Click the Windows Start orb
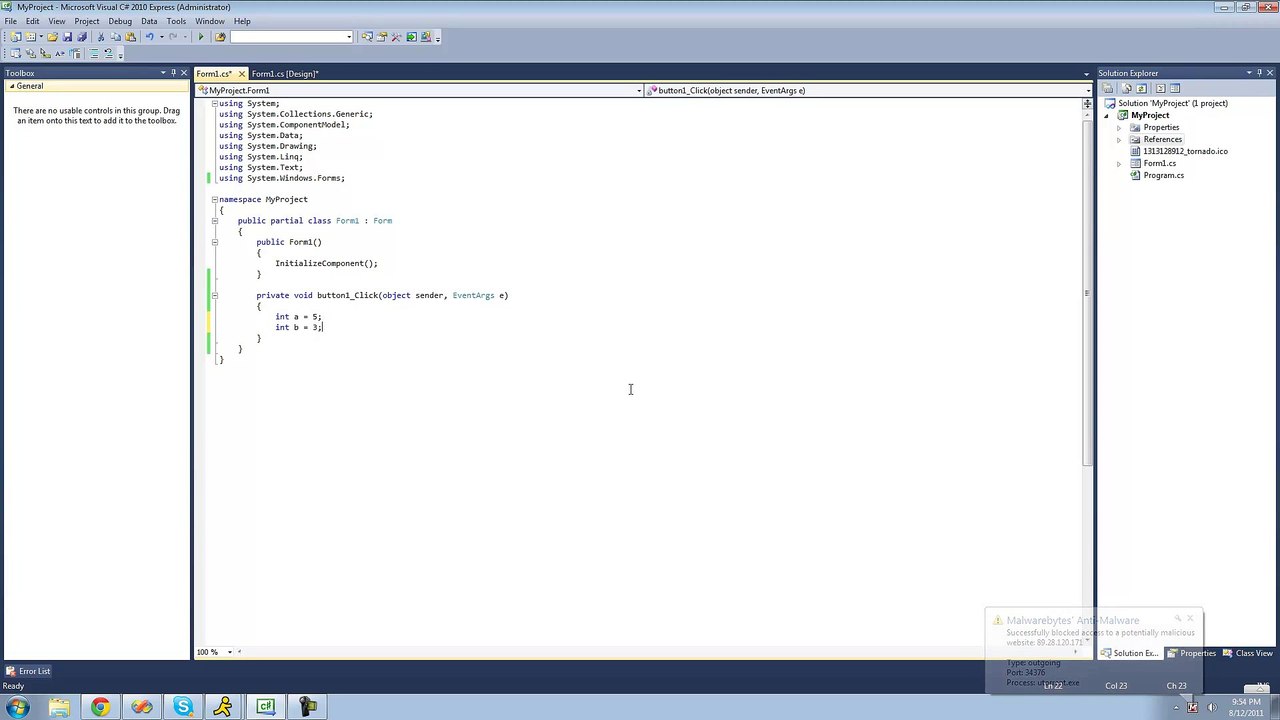Image resolution: width=1280 pixels, height=720 pixels. tap(17, 707)
